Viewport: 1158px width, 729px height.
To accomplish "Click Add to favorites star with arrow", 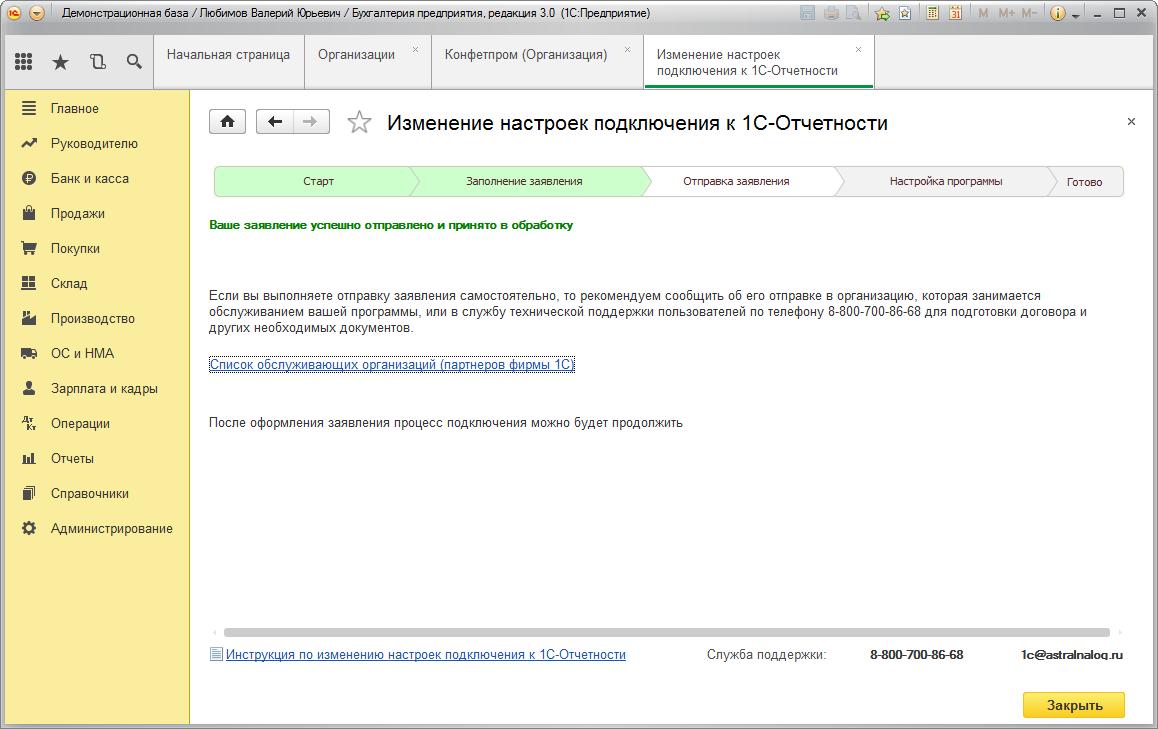I will tap(882, 13).
